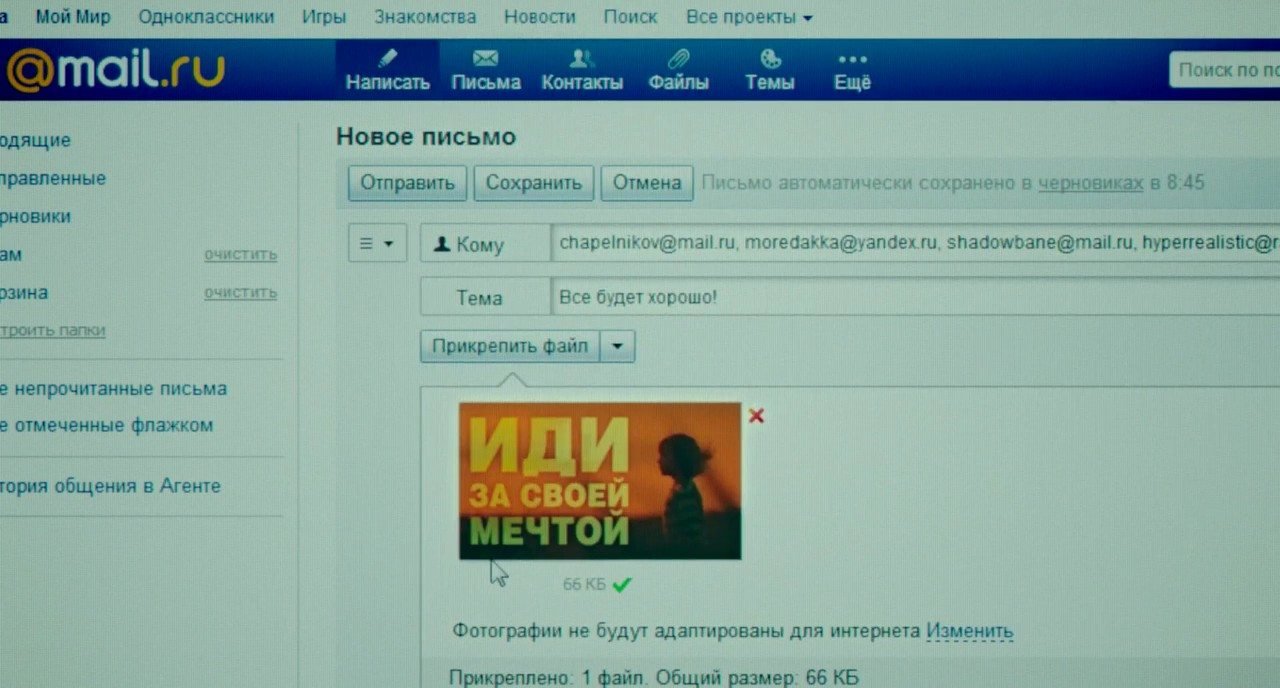Click the Тема subject input field

pos(900,297)
